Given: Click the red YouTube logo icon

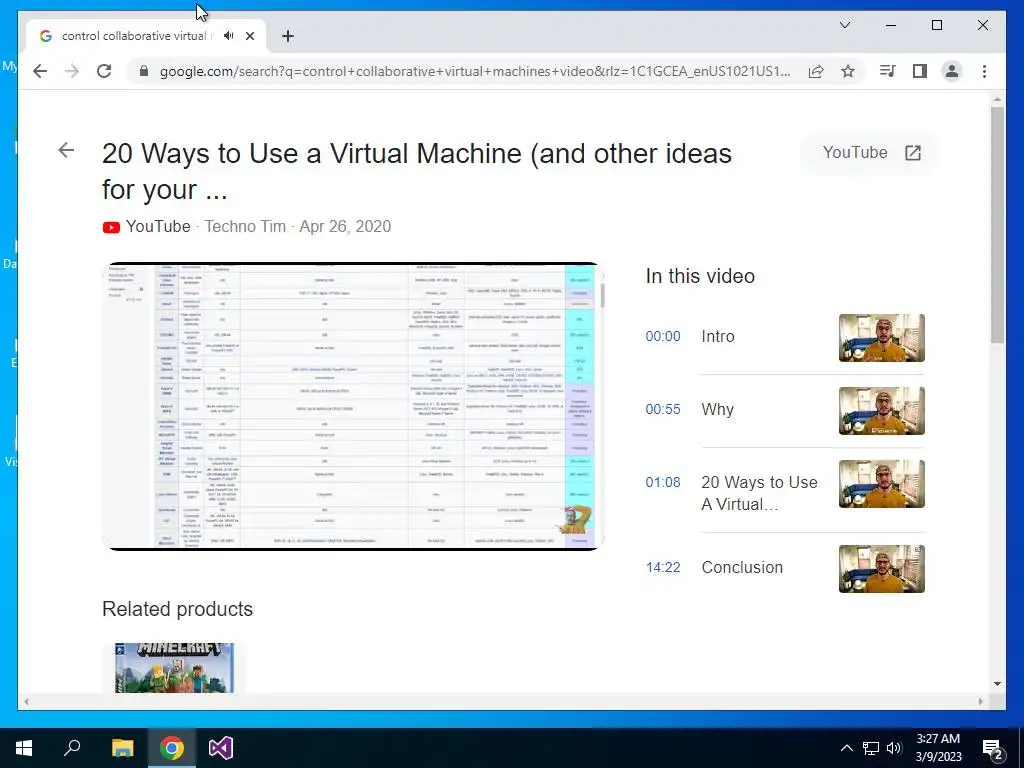Looking at the screenshot, I should [x=111, y=227].
